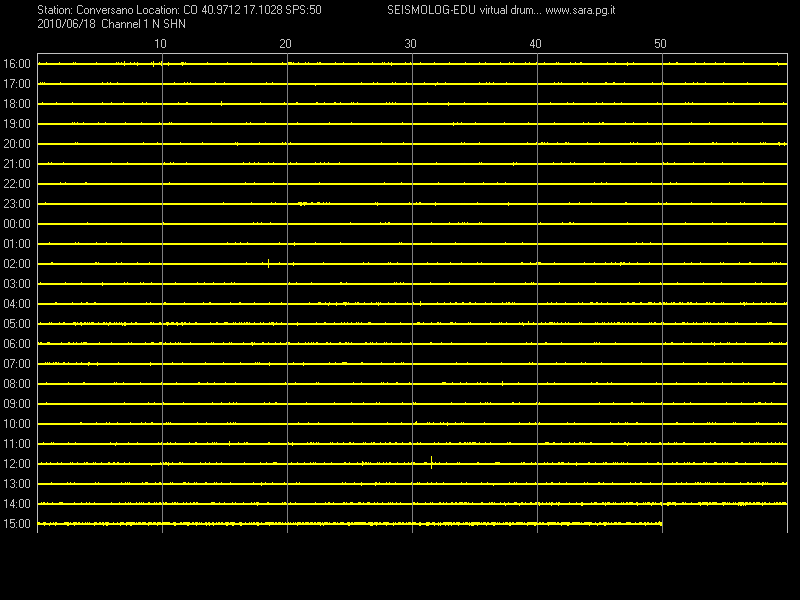800x600 pixels.
Task: Click the date 2010/06/18
Action: [x=66, y=24]
